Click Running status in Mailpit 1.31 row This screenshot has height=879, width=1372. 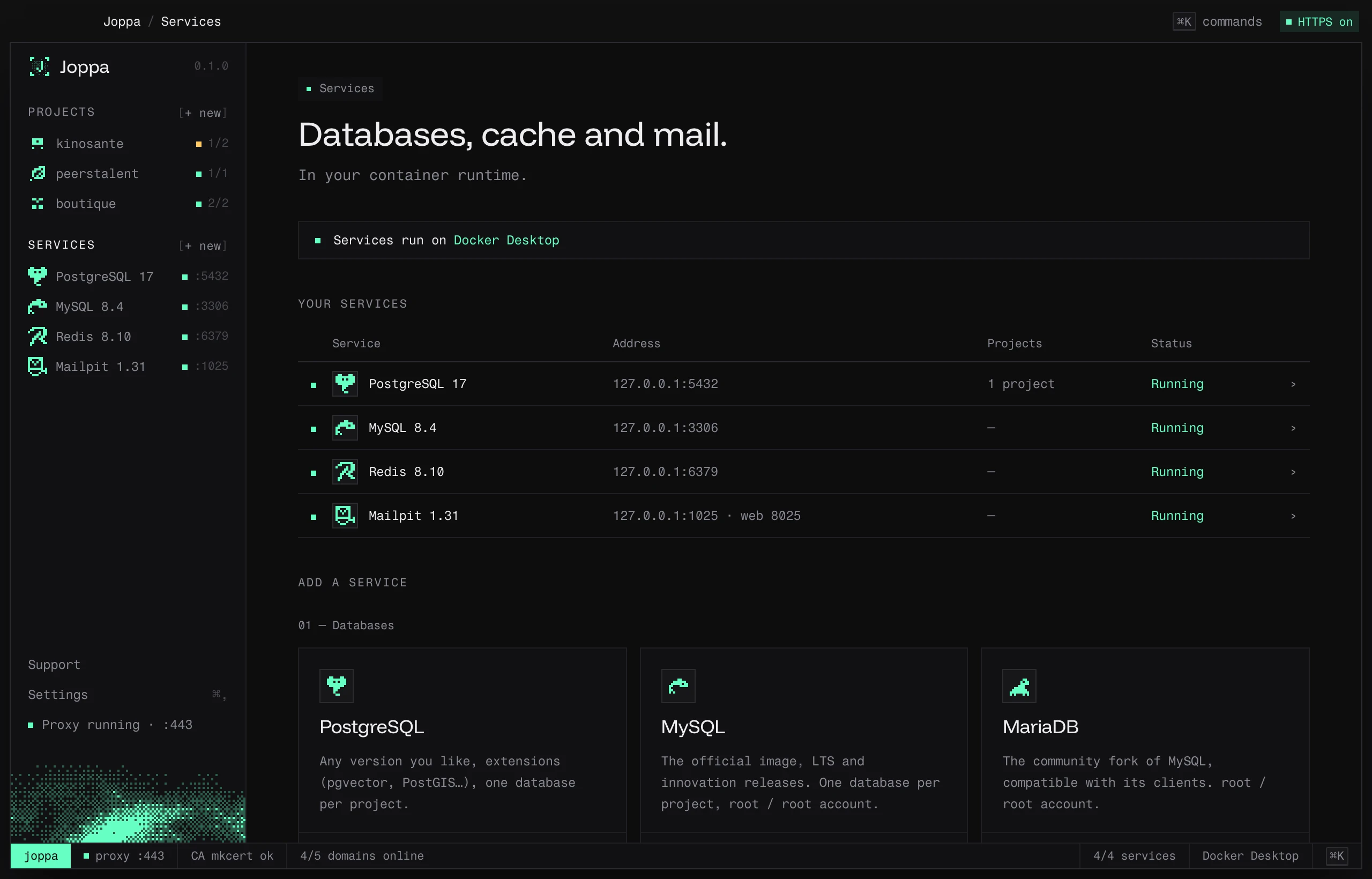[1177, 516]
